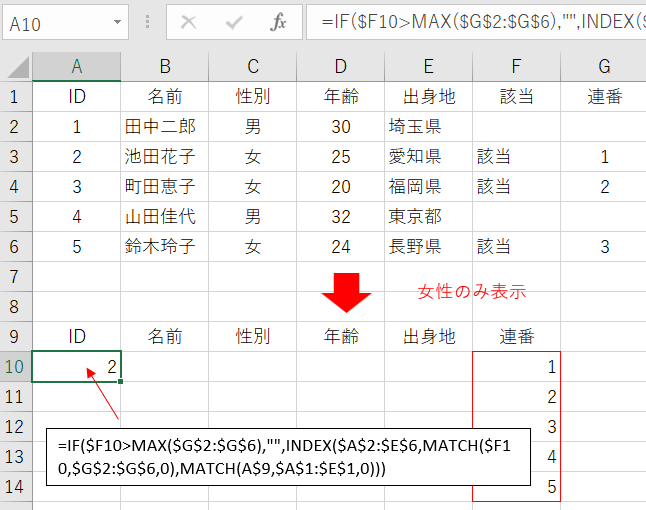This screenshot has width=646, height=510.
Task: Open the Name Box dropdown arrow
Action: coord(119,22)
